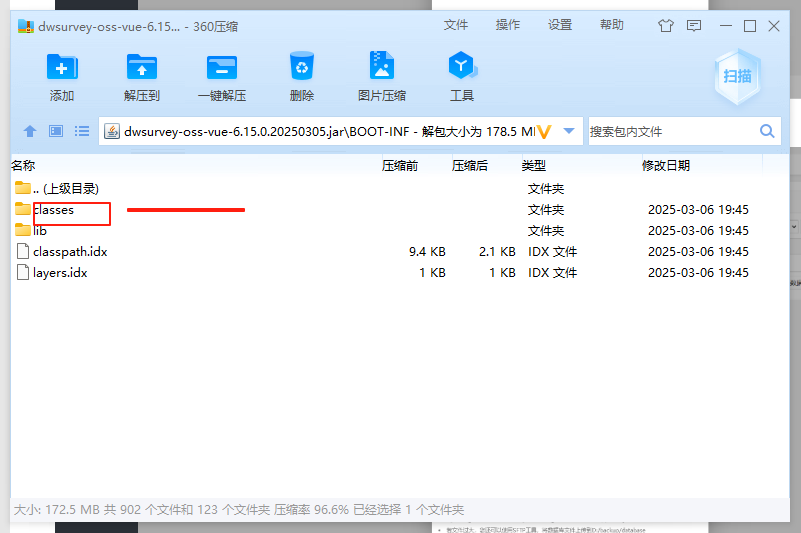Click the 搜索包内文件 search input field

670,131
